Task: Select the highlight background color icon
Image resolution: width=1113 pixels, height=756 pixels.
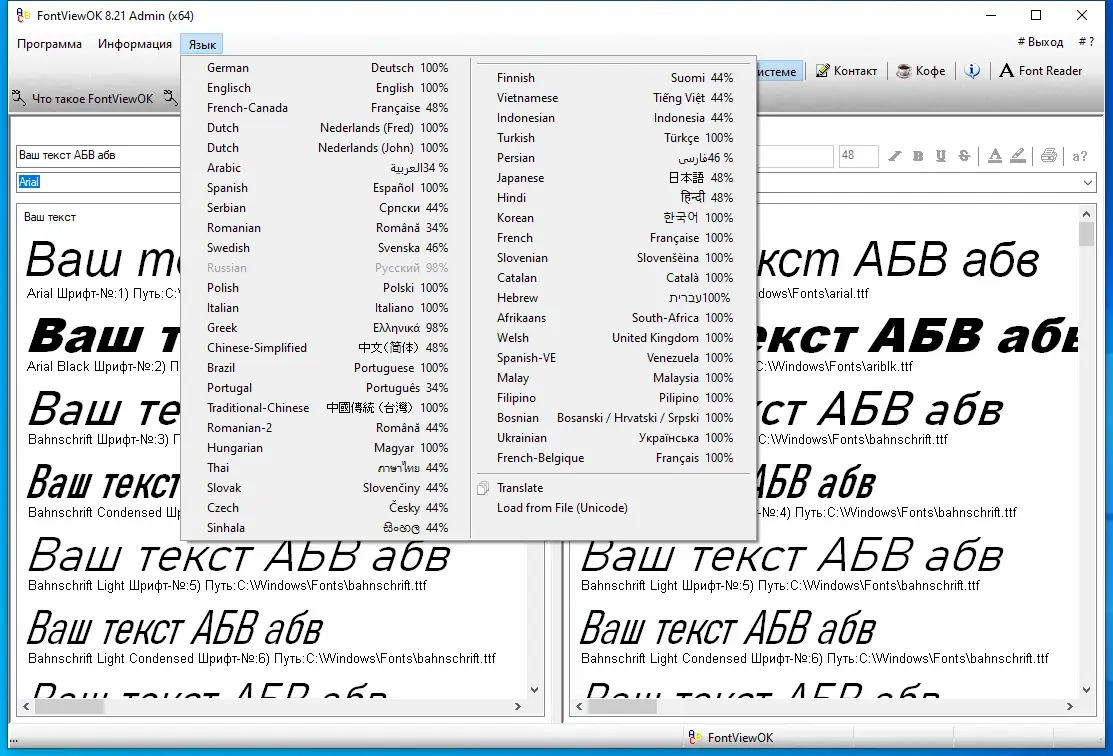Action: click(1018, 155)
